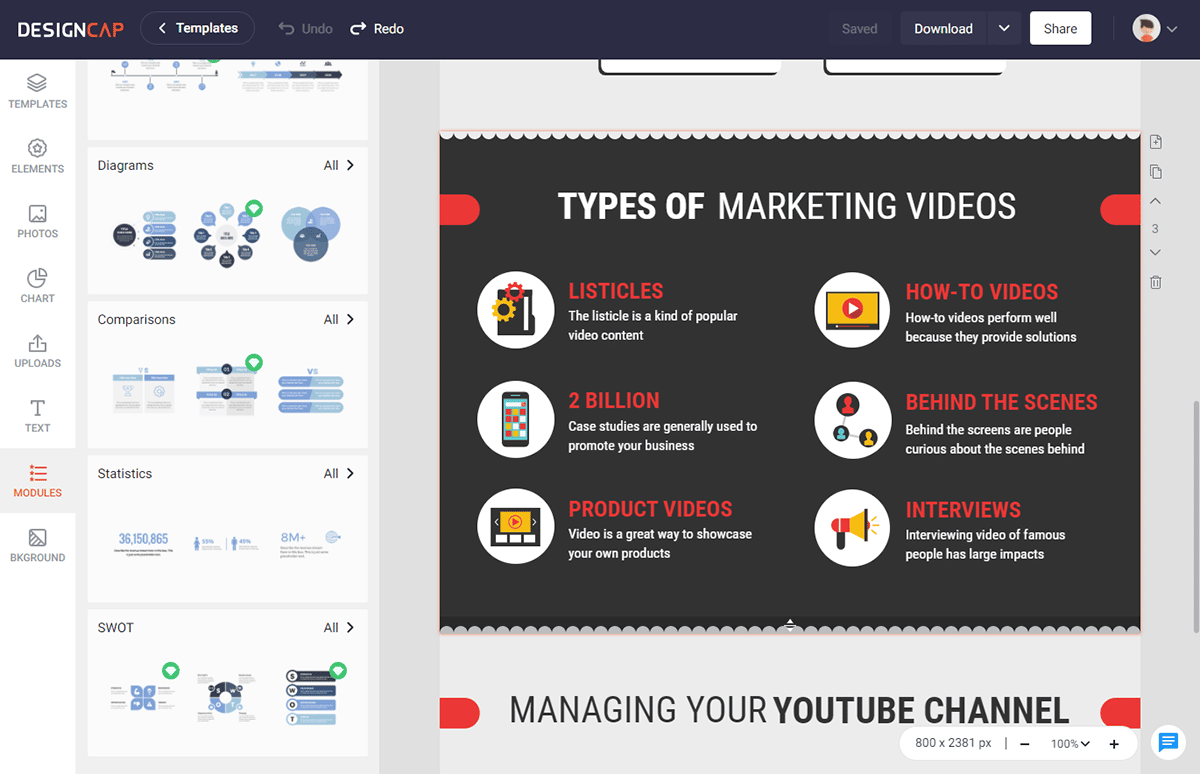1200x774 pixels.
Task: Open the chat support bubble
Action: (x=1167, y=742)
